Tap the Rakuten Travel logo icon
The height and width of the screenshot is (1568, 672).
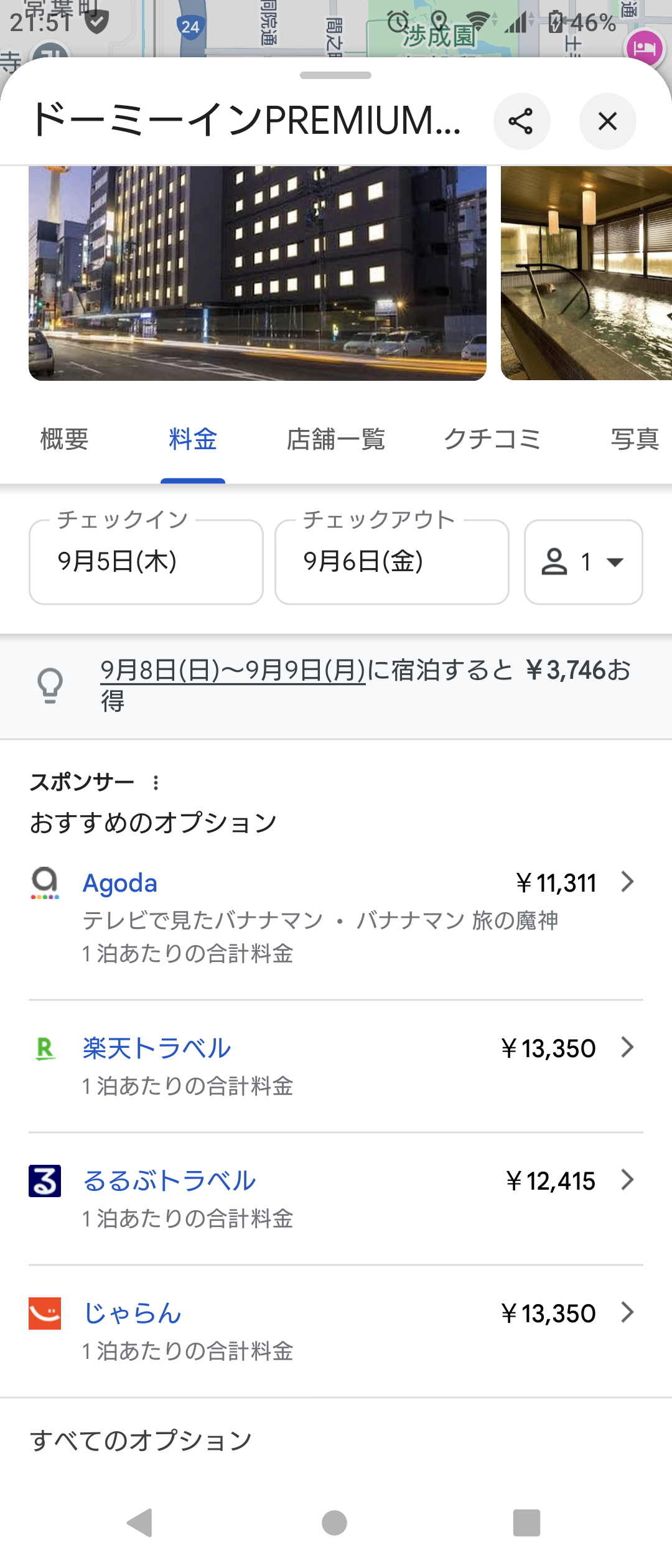tap(45, 1049)
